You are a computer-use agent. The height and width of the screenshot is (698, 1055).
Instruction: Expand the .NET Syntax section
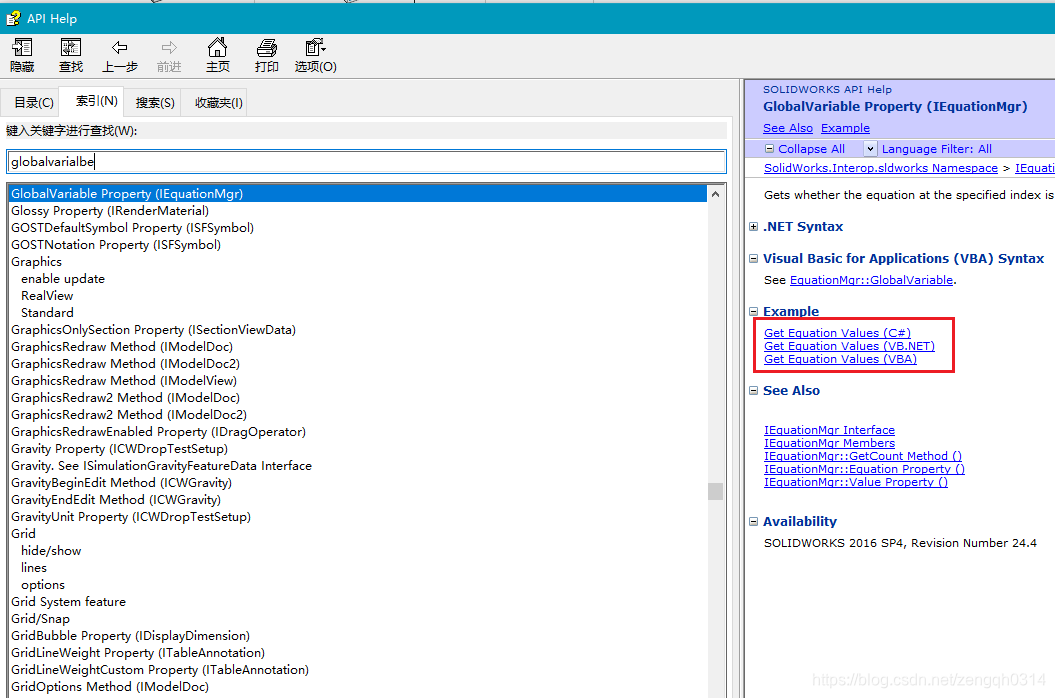(754, 227)
